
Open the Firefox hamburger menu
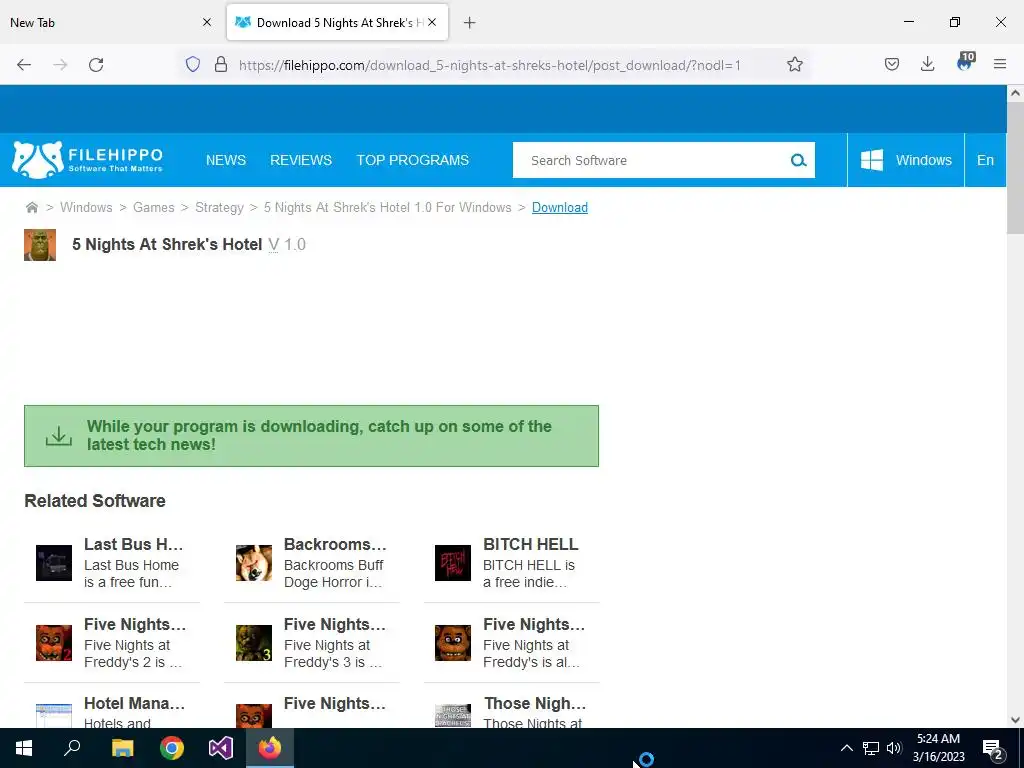click(x=1000, y=64)
